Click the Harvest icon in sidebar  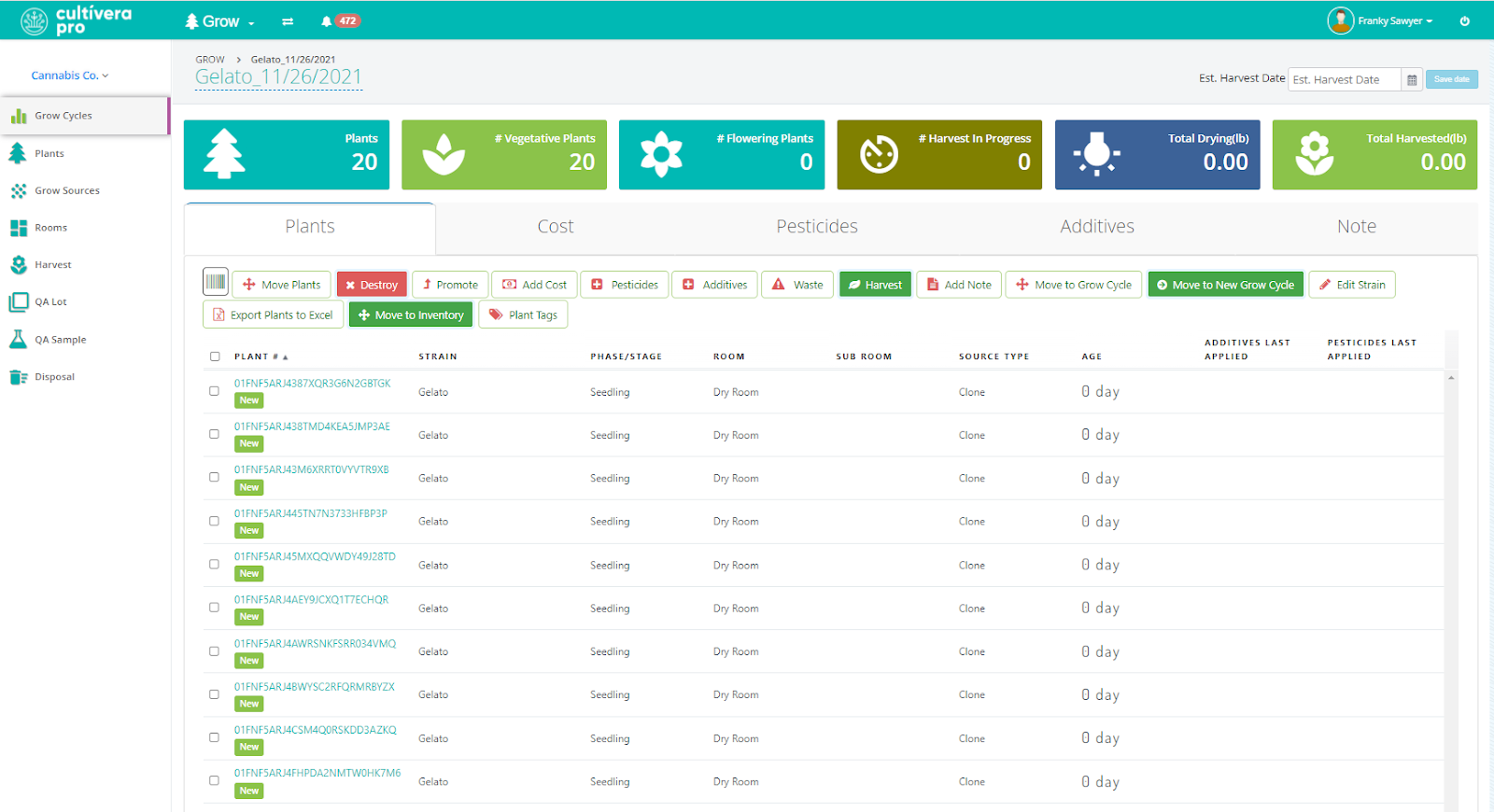tap(19, 265)
